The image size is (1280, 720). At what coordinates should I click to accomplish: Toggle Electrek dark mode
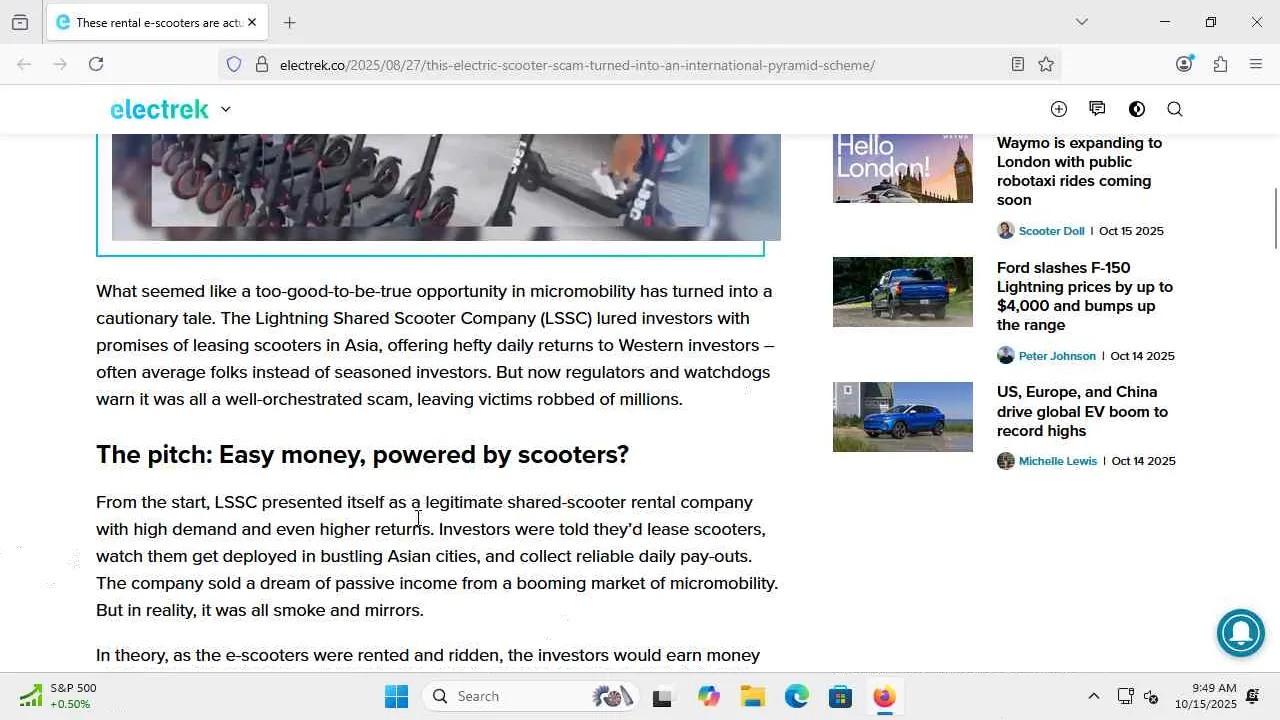click(x=1137, y=109)
